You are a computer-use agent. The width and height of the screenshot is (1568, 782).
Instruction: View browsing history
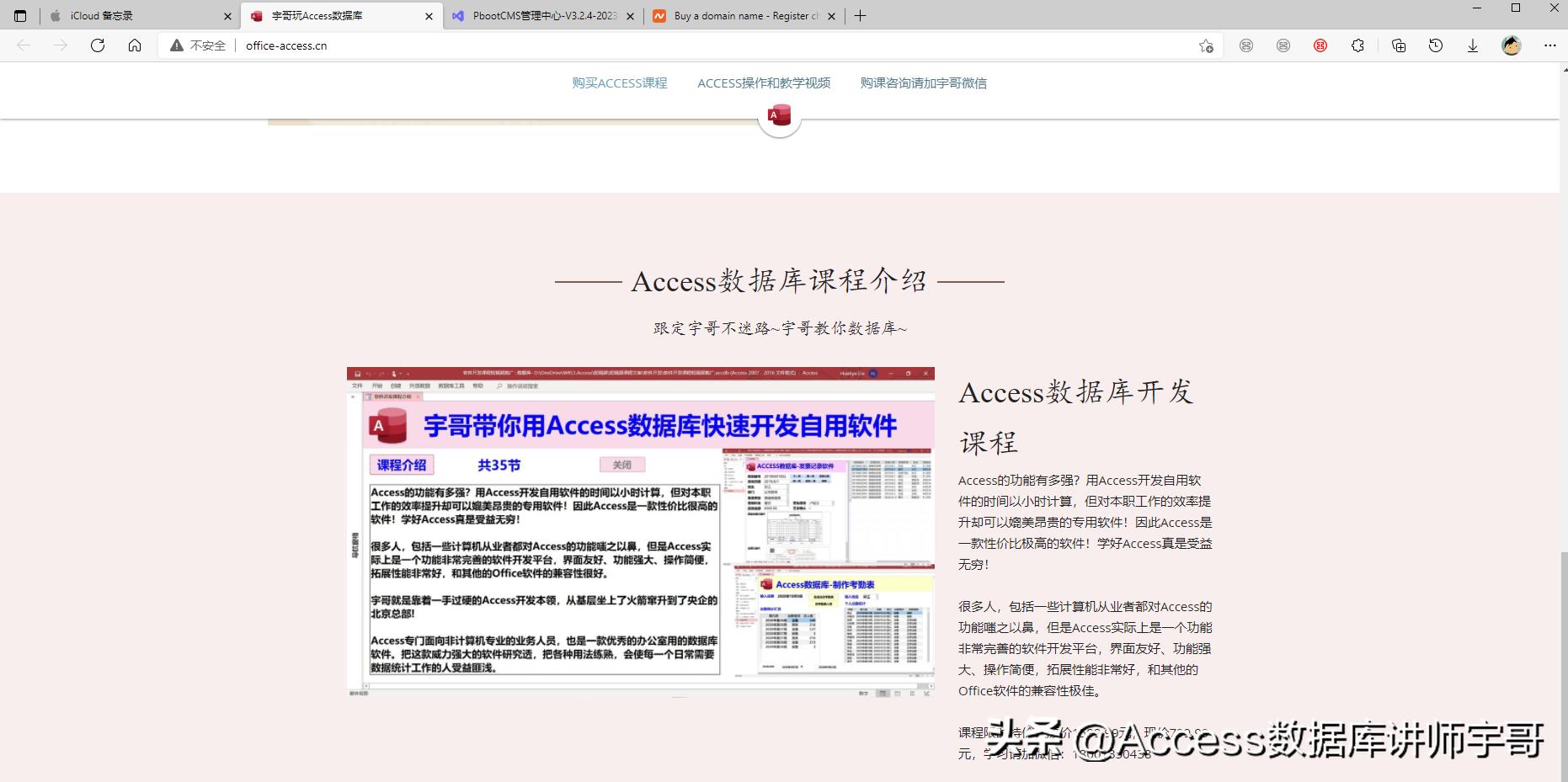1436,45
